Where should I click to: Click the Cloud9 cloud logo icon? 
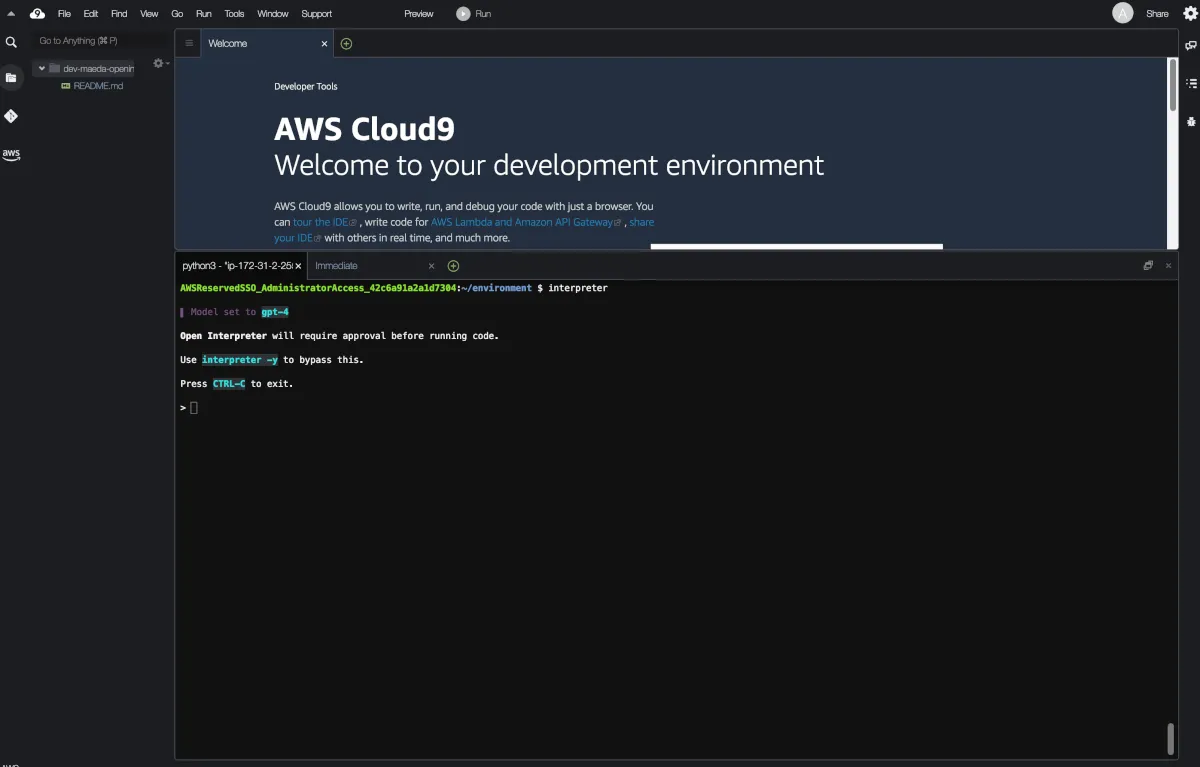(37, 13)
